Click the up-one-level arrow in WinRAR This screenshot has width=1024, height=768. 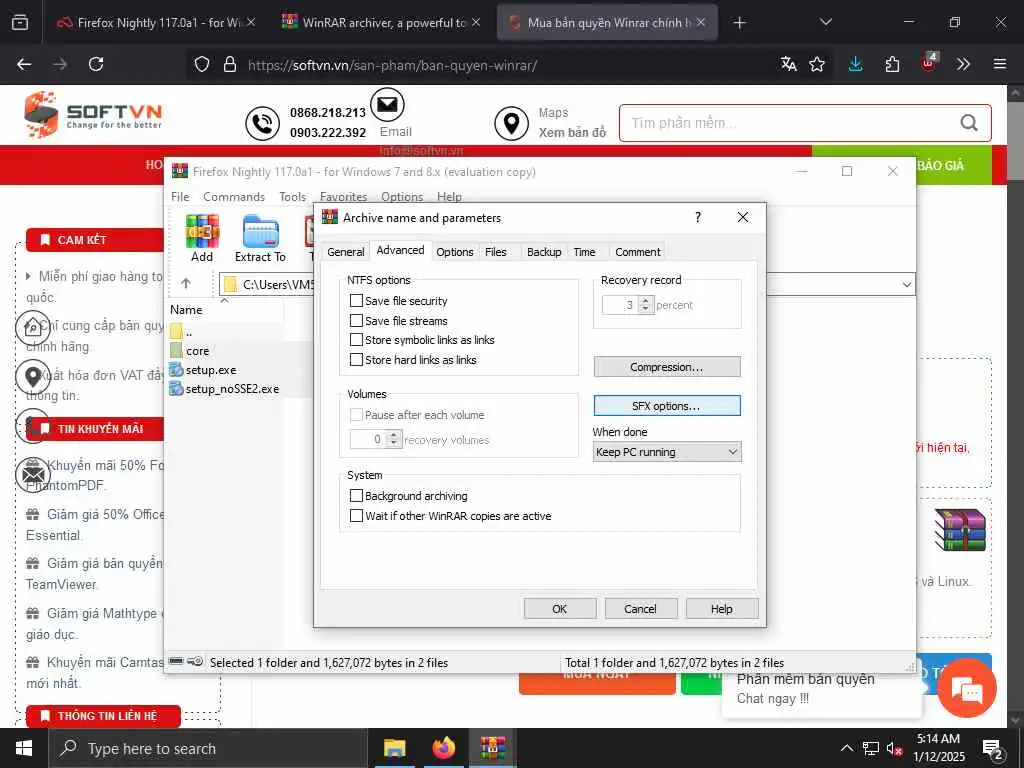186,283
